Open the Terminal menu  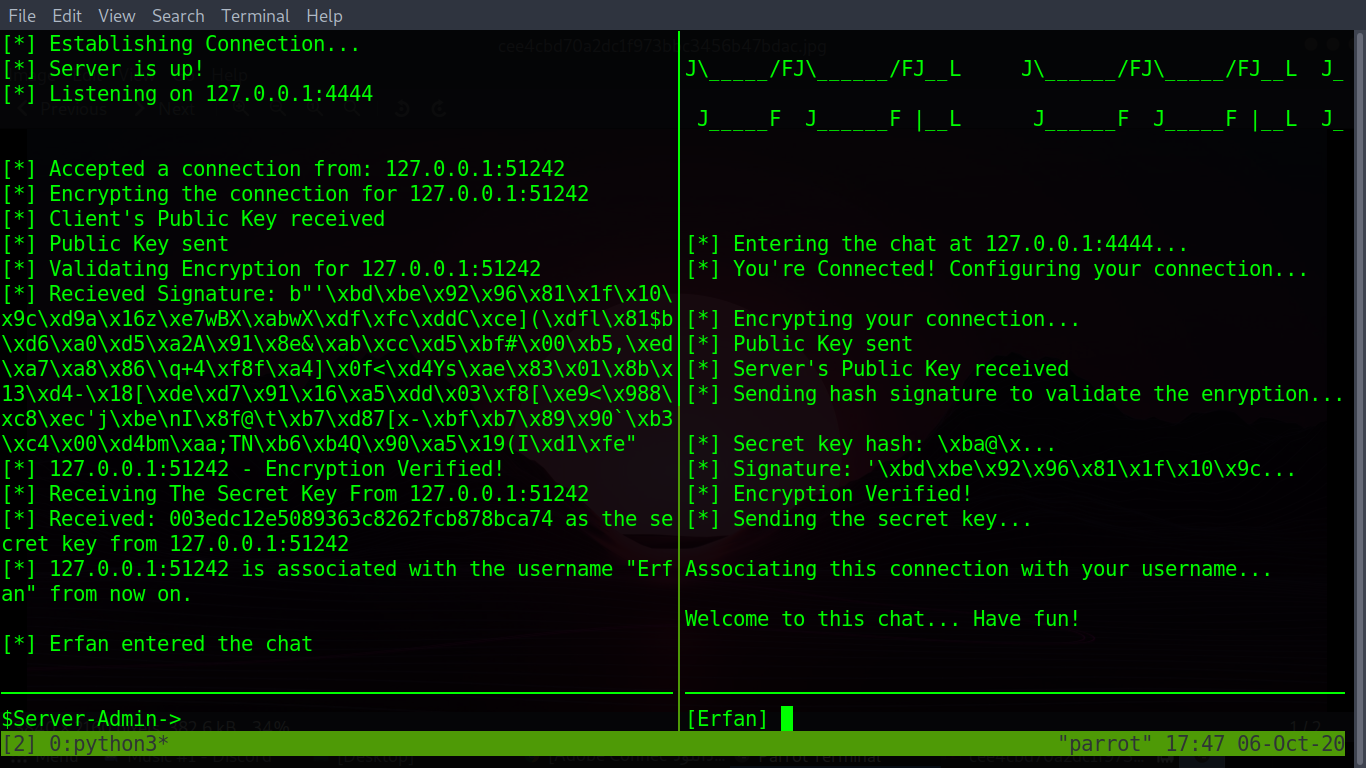[256, 16]
